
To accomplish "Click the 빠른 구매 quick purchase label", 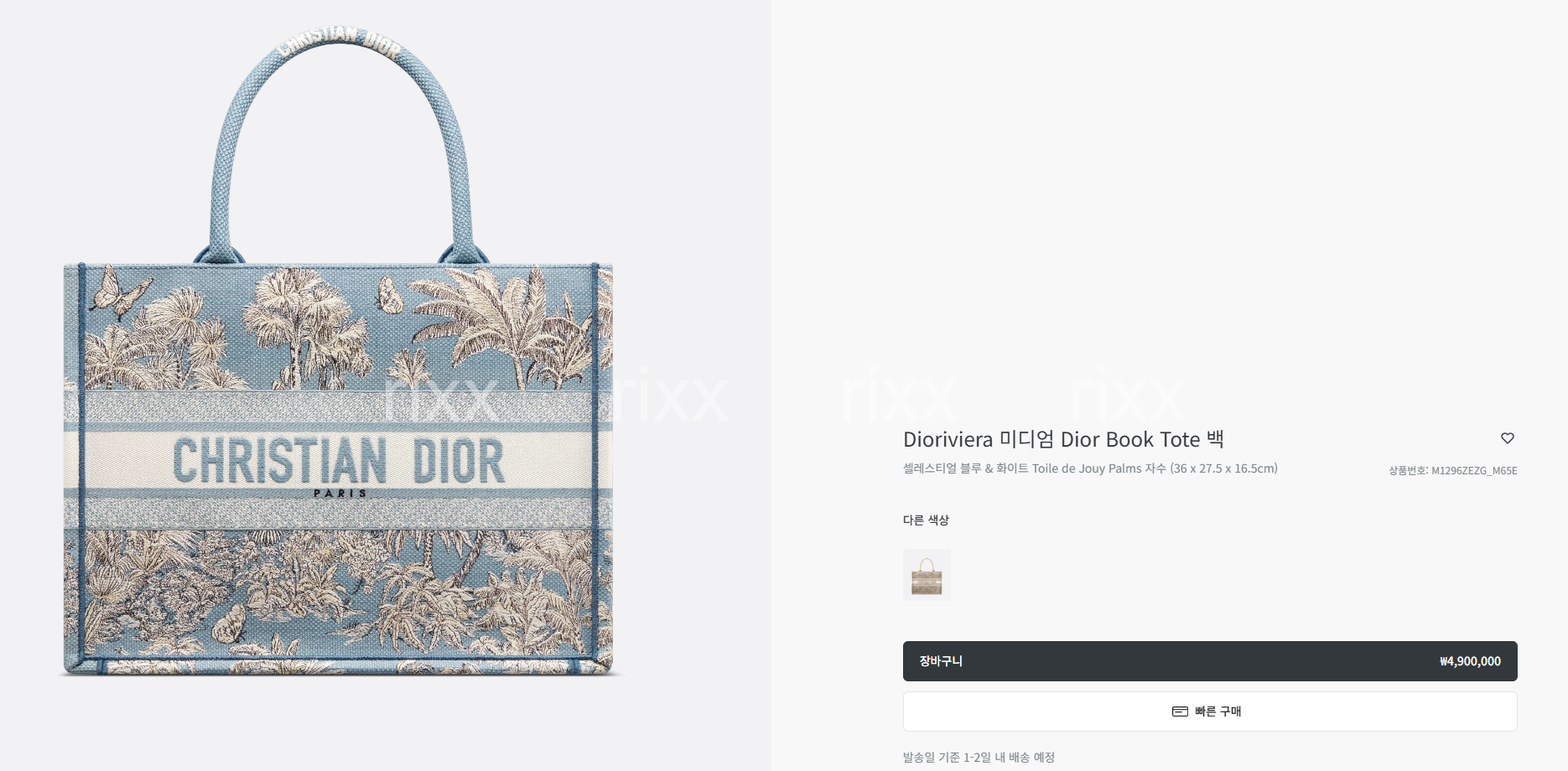I will pos(1218,711).
